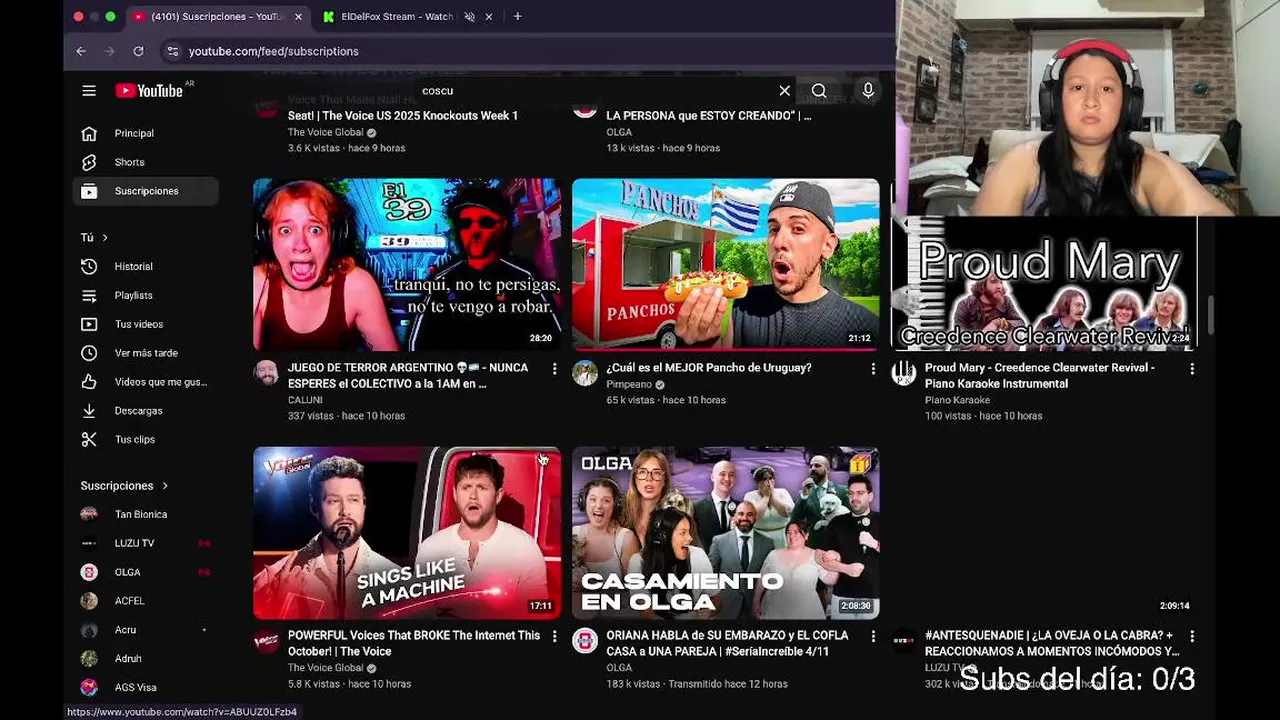This screenshot has width=1280, height=720.
Task: Open the YouTube hamburger guide menu
Action: point(89,91)
